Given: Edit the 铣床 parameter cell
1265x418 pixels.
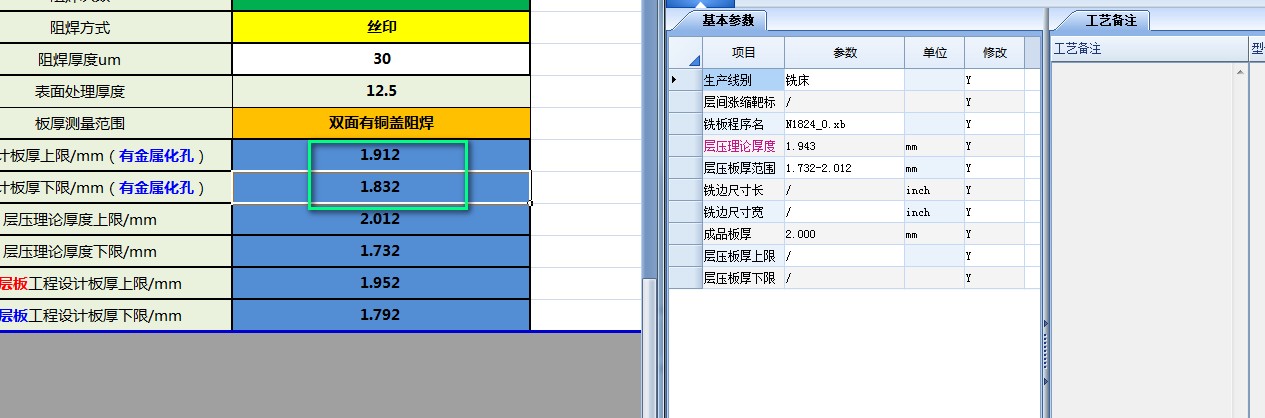Looking at the screenshot, I should (844, 79).
